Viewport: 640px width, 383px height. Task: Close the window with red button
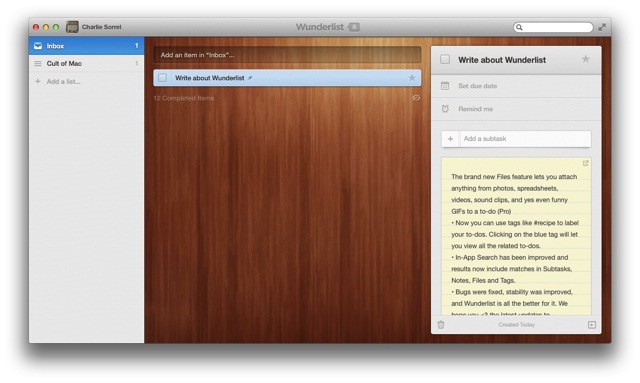[x=36, y=27]
